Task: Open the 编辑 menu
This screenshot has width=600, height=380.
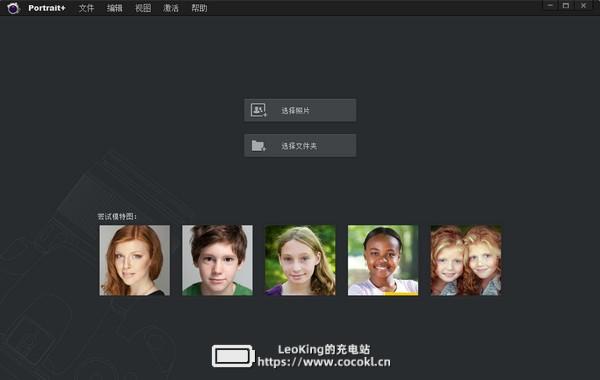Action: 115,8
